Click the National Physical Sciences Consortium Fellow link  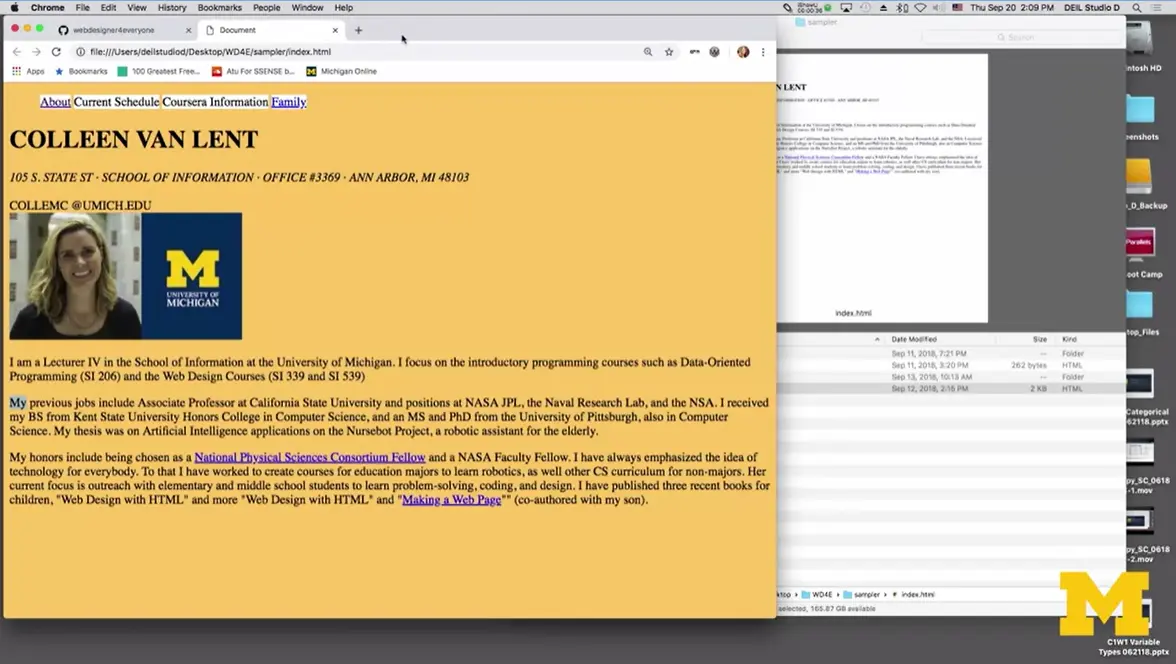click(x=309, y=456)
